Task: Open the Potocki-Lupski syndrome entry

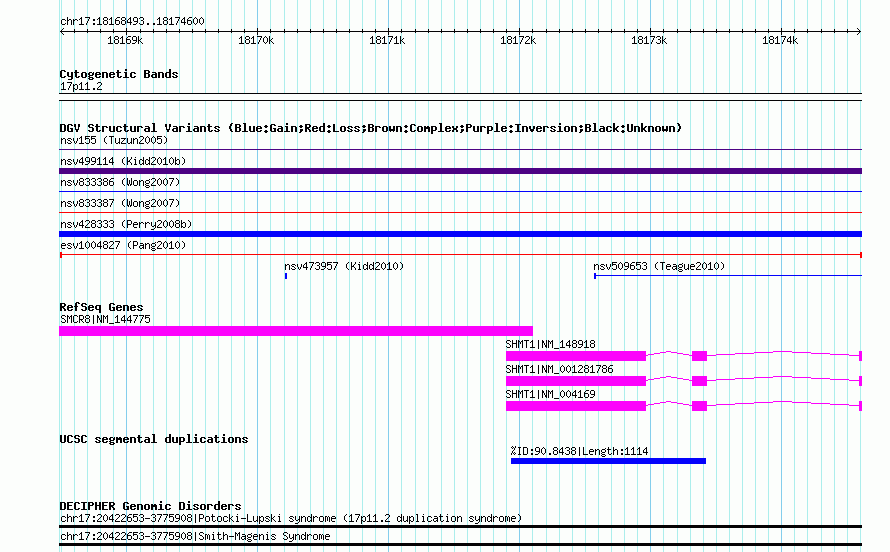Action: [x=291, y=519]
